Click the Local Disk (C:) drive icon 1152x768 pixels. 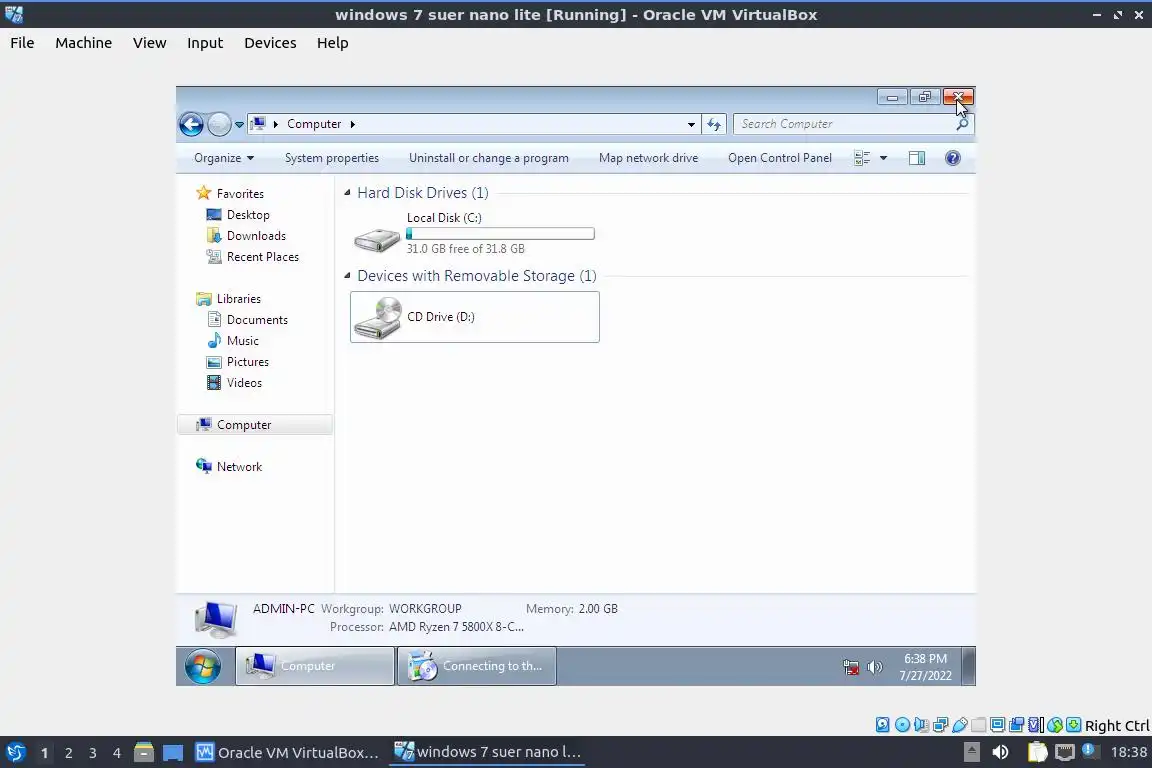[377, 238]
